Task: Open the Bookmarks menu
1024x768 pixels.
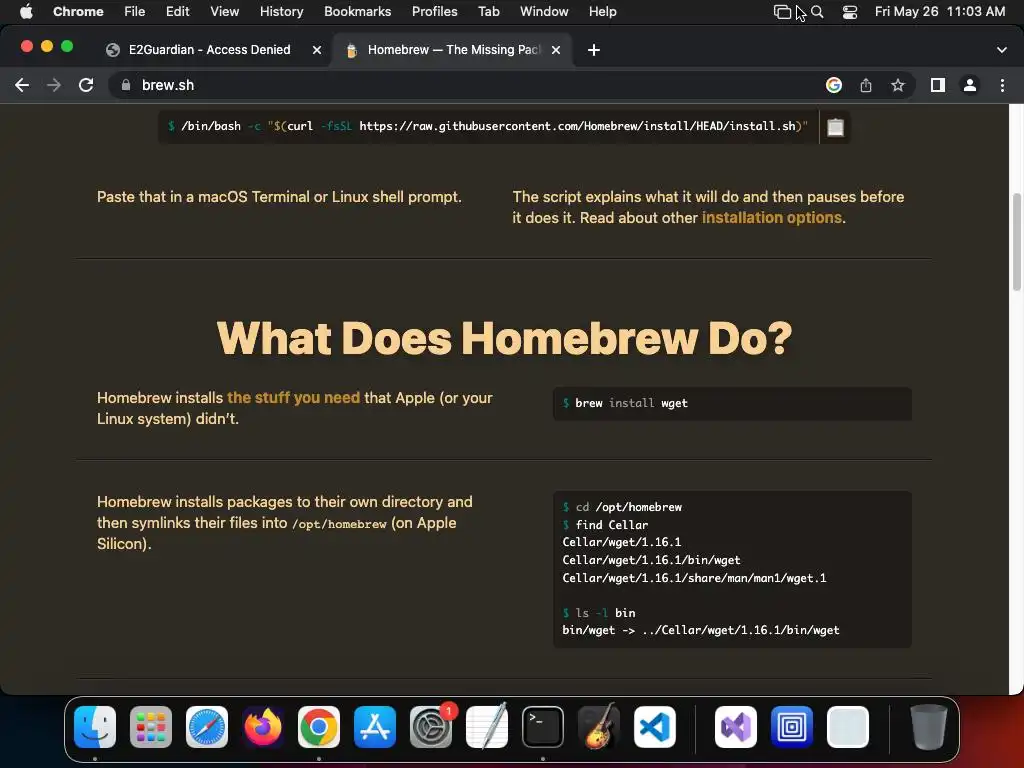Action: pos(357,11)
